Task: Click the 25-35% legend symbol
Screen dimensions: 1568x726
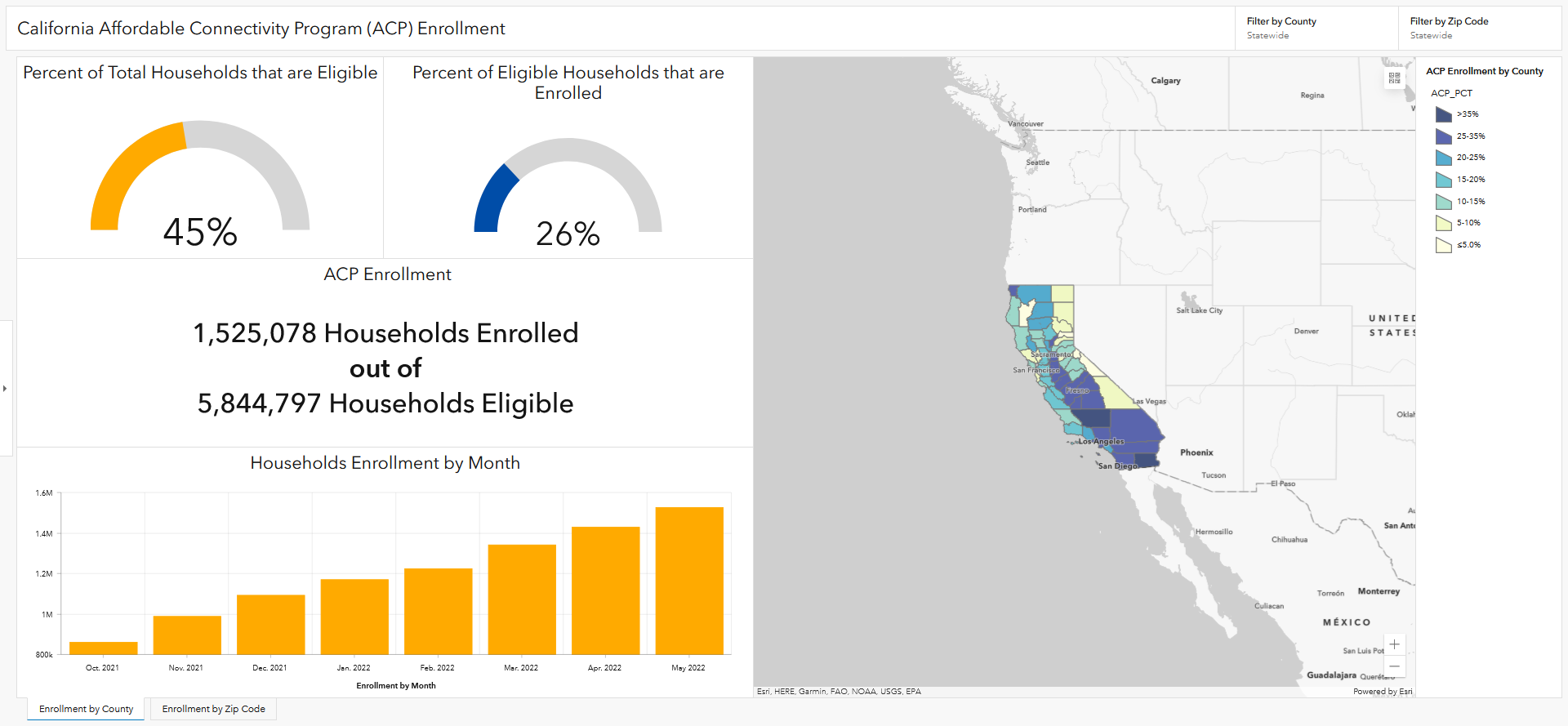Action: click(1443, 136)
